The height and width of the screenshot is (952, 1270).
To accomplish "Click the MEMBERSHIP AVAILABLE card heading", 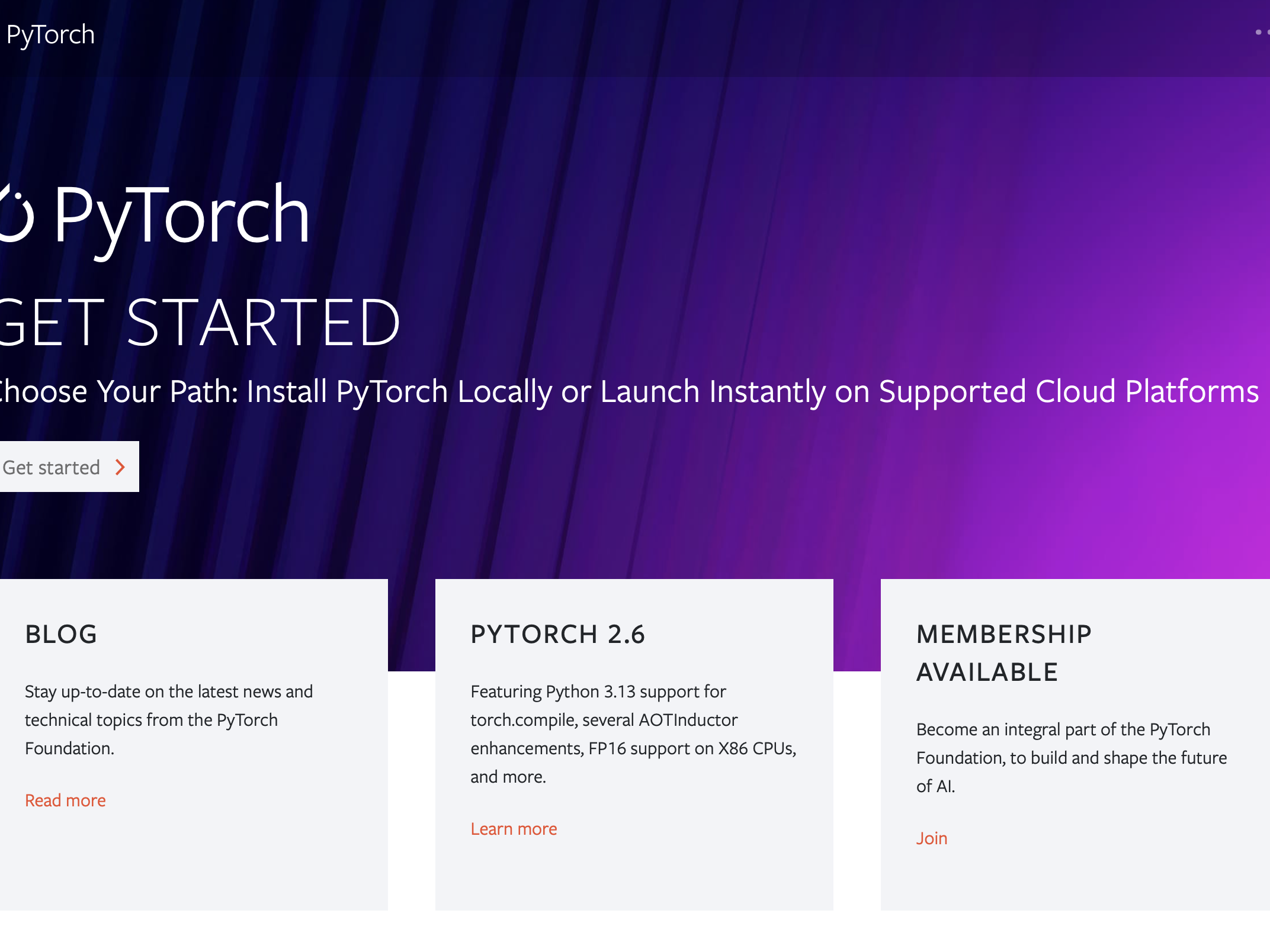I will (1004, 653).
